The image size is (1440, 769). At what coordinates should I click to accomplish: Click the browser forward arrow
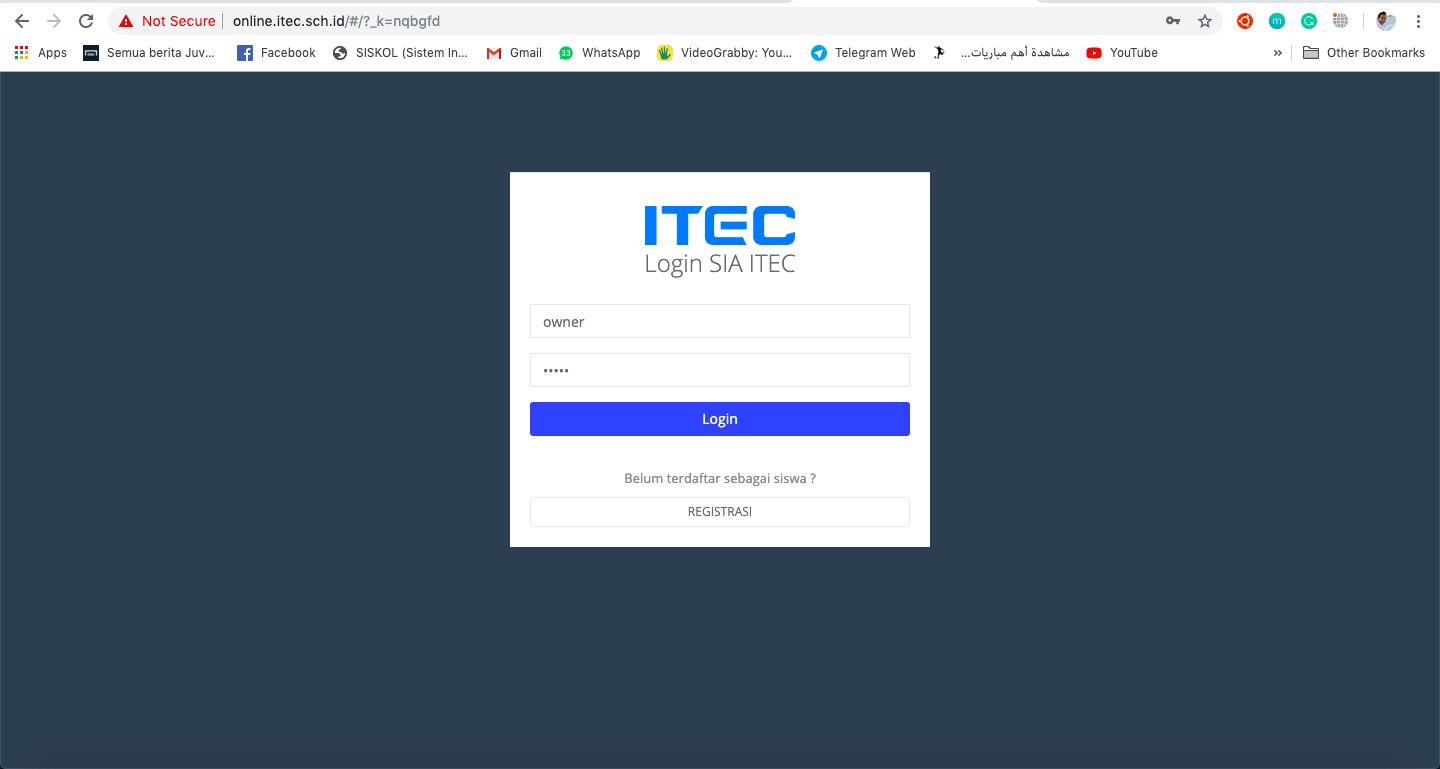coord(54,21)
